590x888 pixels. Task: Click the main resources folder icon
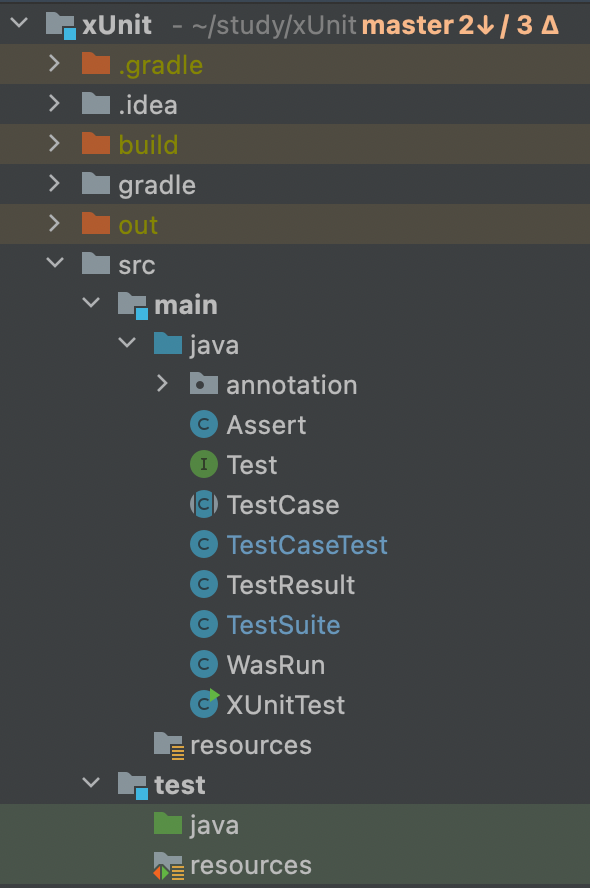(169, 745)
